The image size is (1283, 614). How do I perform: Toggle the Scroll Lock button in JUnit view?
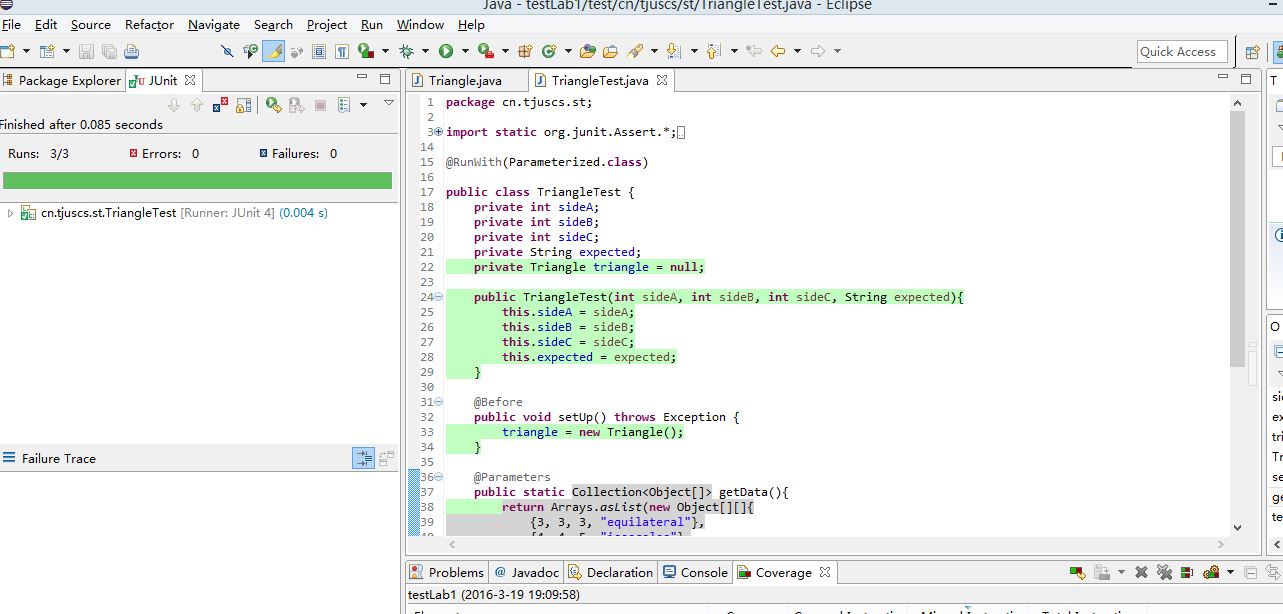click(x=243, y=104)
